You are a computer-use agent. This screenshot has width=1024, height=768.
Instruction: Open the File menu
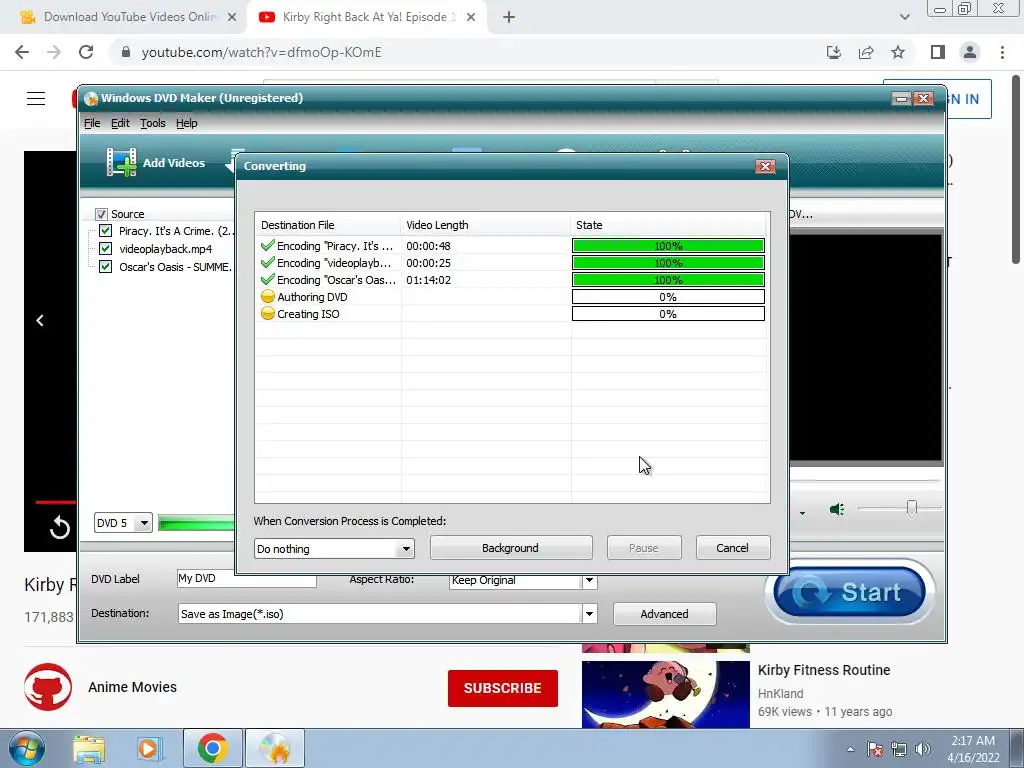click(92, 123)
